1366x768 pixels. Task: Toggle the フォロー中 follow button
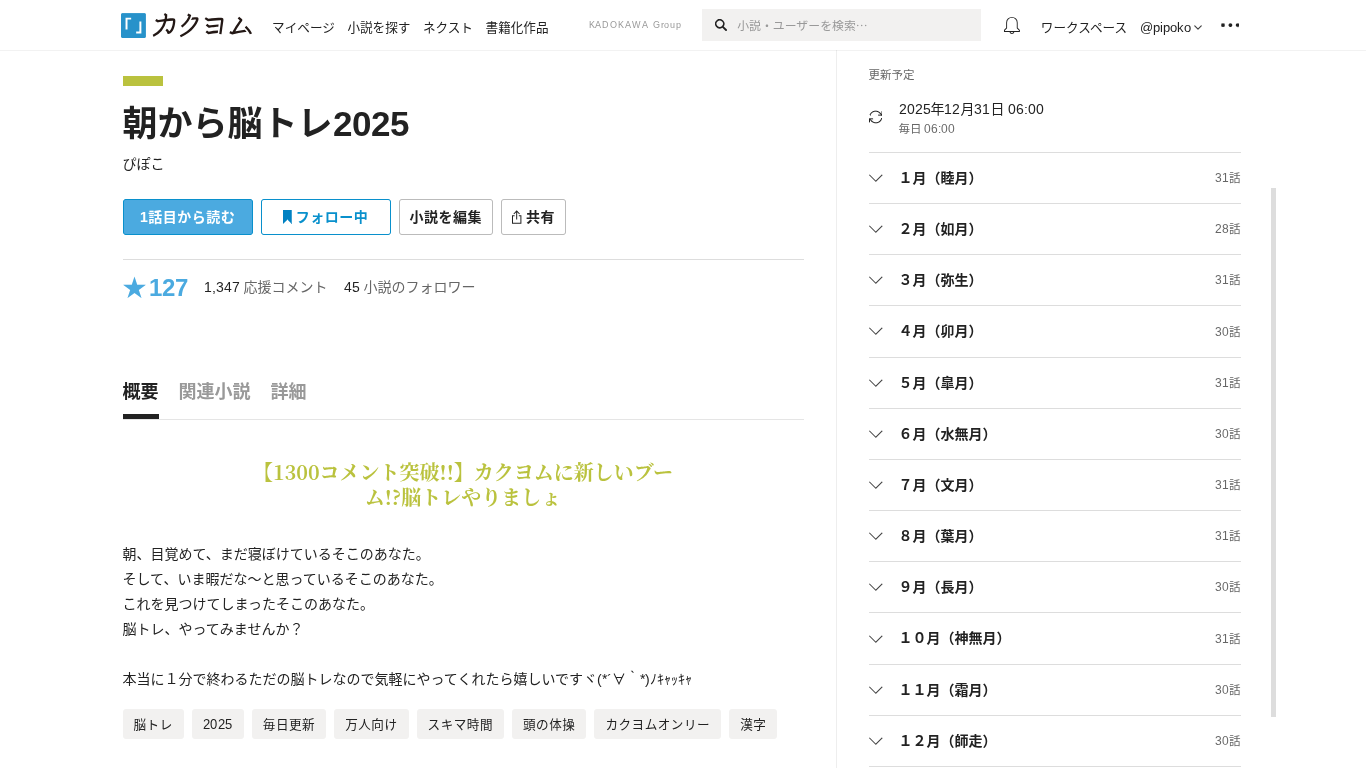(x=325, y=217)
